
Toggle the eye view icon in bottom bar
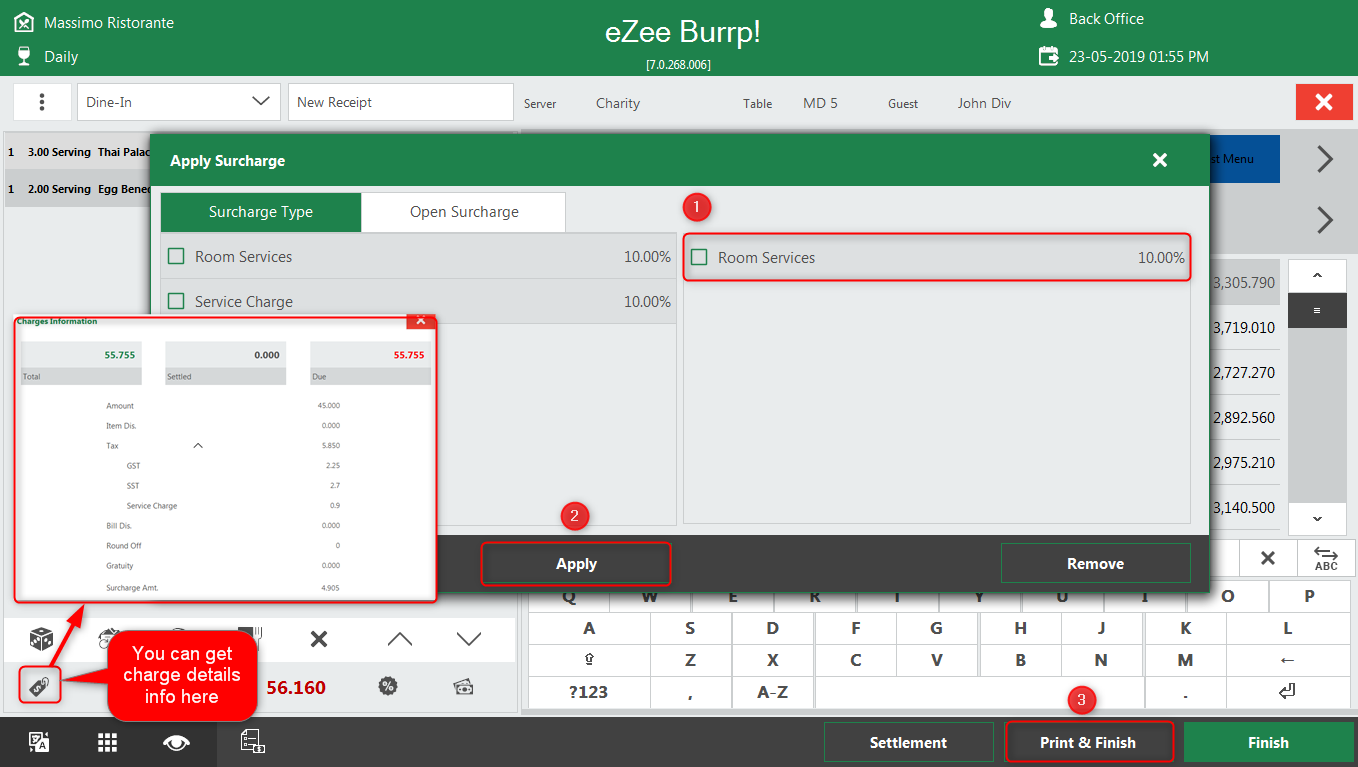pos(177,742)
